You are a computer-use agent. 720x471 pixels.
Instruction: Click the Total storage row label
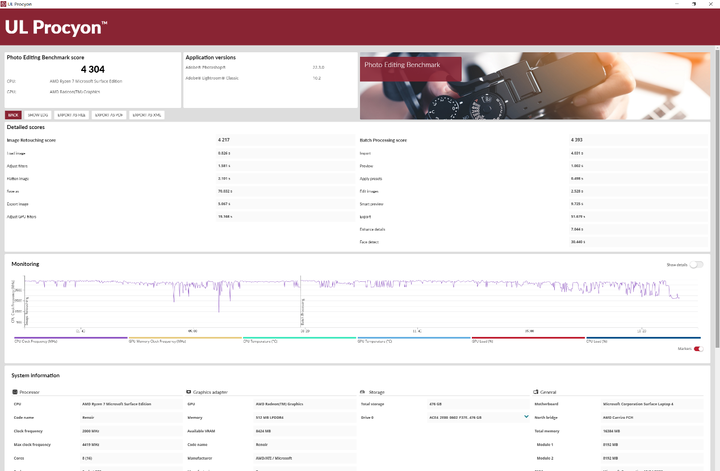pyautogui.click(x=372, y=404)
